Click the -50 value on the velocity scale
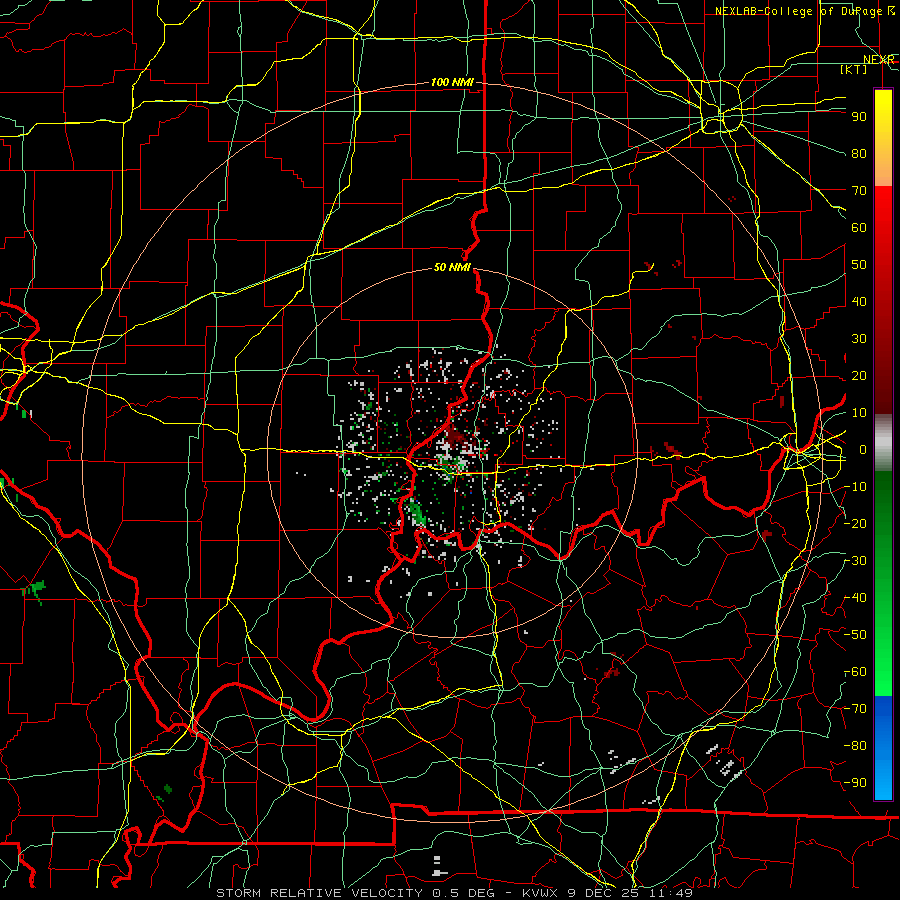900x900 pixels. pos(856,635)
